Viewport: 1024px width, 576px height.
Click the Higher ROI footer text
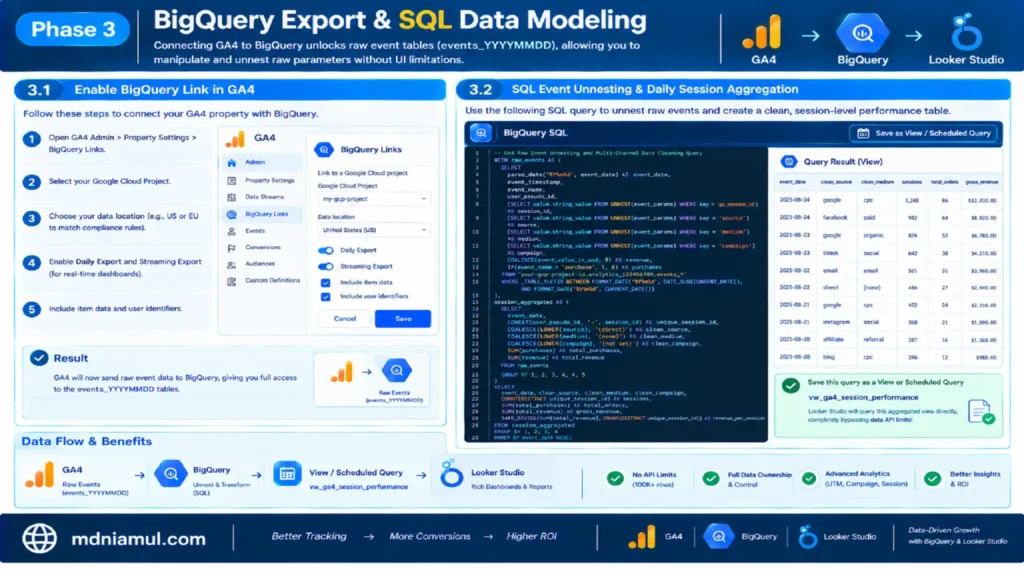531,536
